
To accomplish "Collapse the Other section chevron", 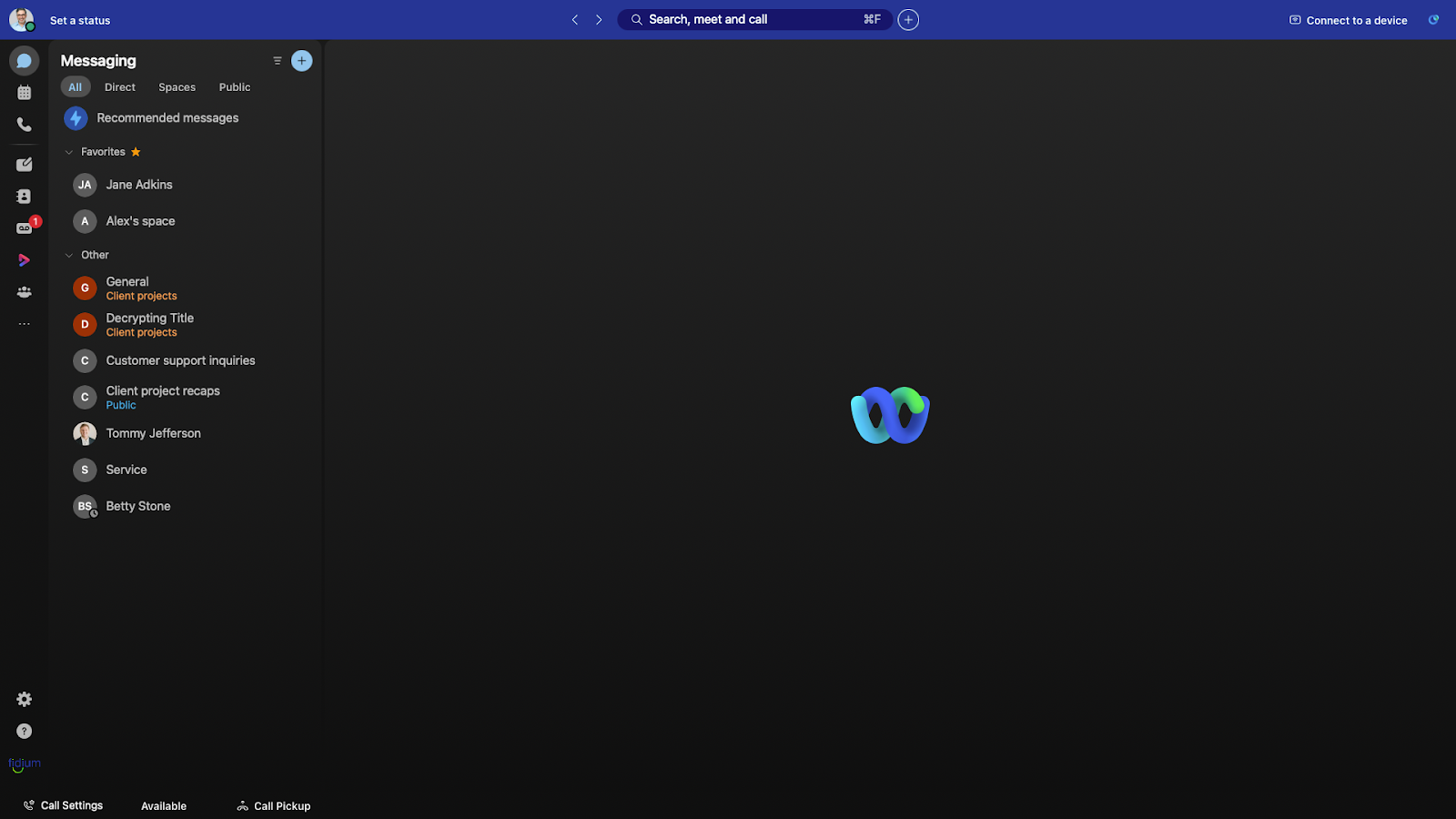I will click(x=69, y=255).
